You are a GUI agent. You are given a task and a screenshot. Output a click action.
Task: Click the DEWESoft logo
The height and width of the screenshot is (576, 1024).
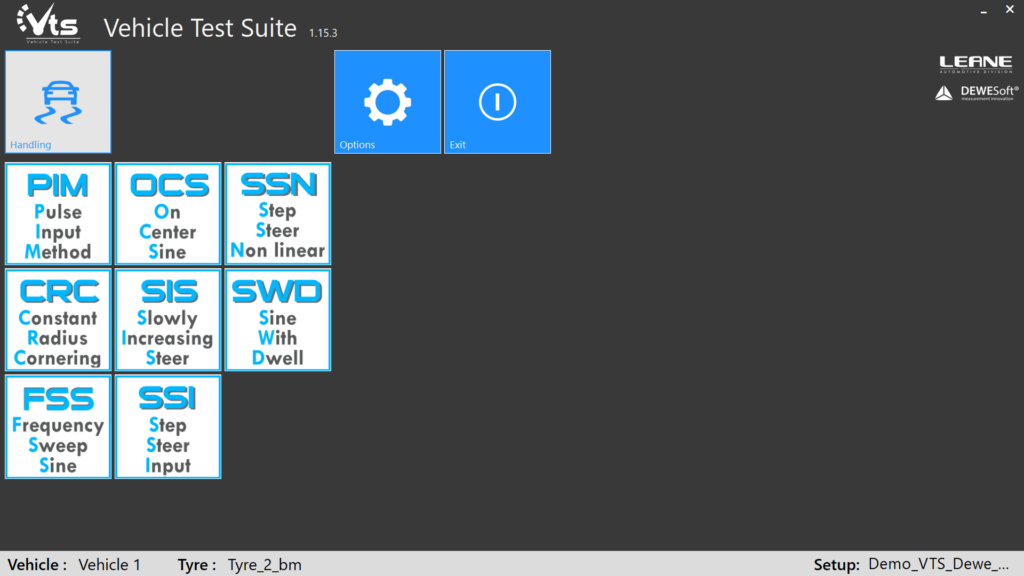pos(977,92)
